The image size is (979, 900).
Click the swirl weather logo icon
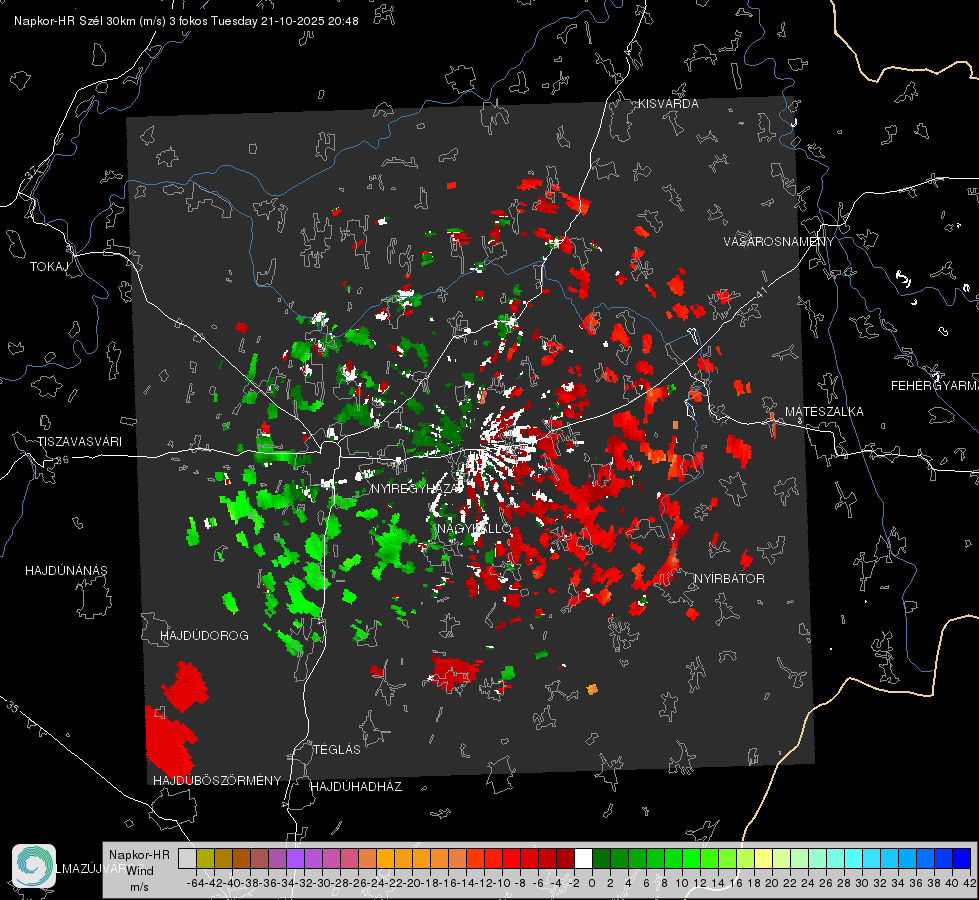[34, 866]
